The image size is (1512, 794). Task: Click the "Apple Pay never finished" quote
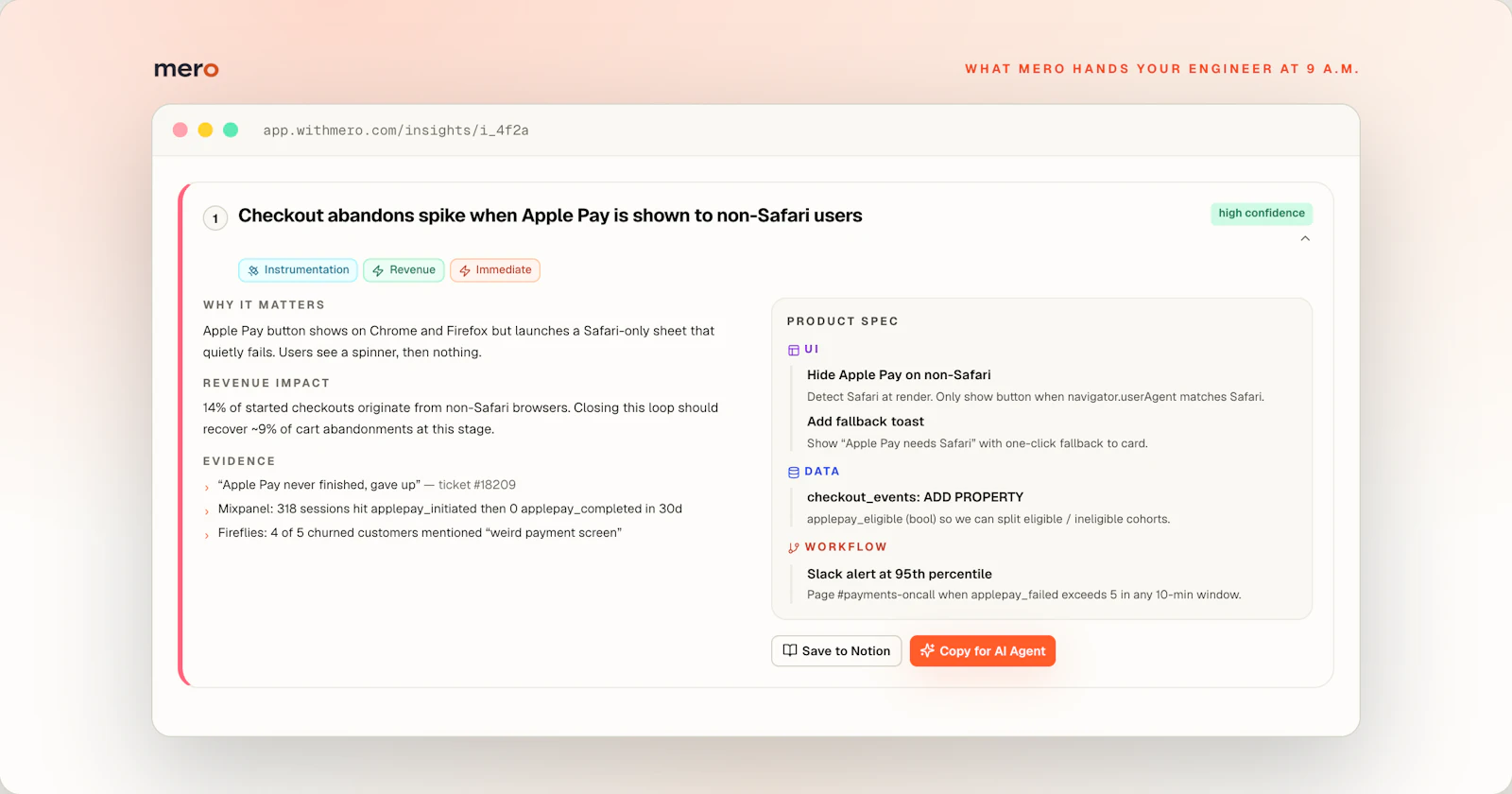[x=319, y=485]
